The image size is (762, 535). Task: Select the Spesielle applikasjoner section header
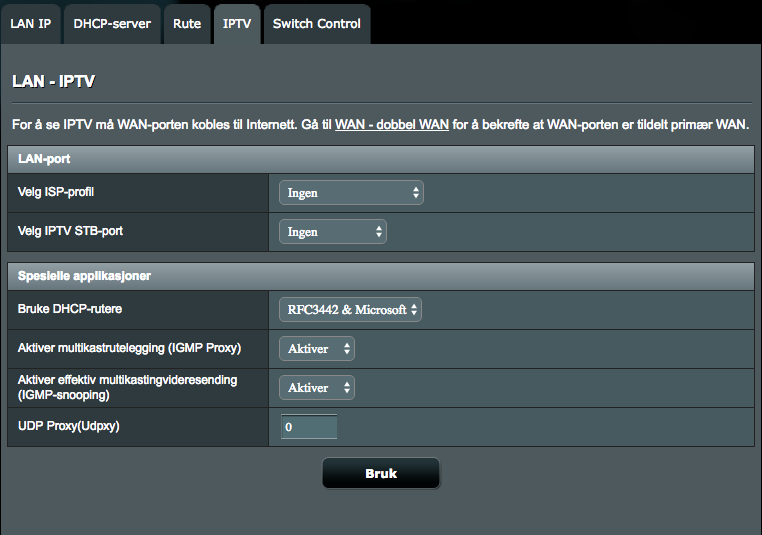[381, 276]
